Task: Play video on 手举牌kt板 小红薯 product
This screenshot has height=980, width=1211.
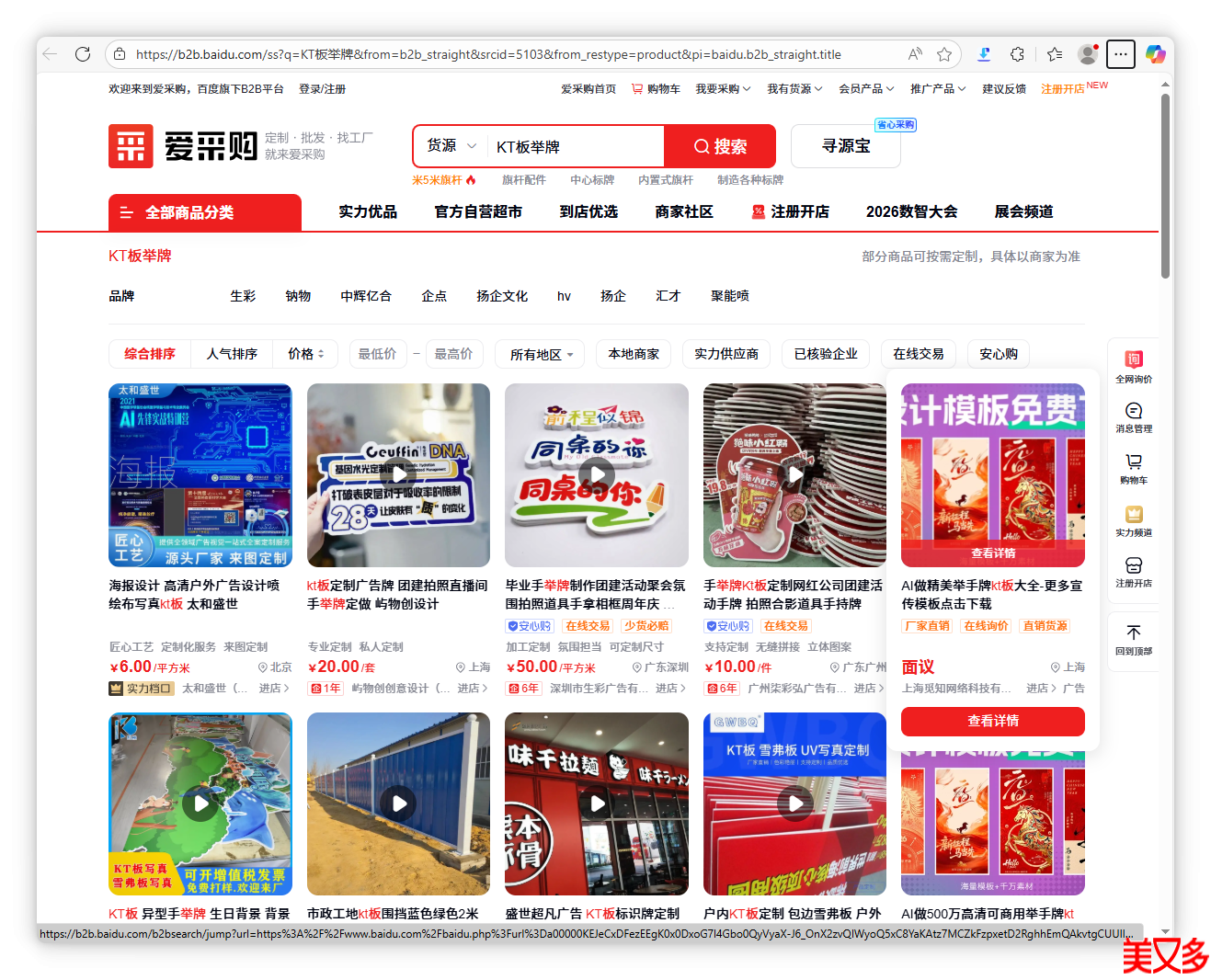Action: pyautogui.click(x=795, y=475)
